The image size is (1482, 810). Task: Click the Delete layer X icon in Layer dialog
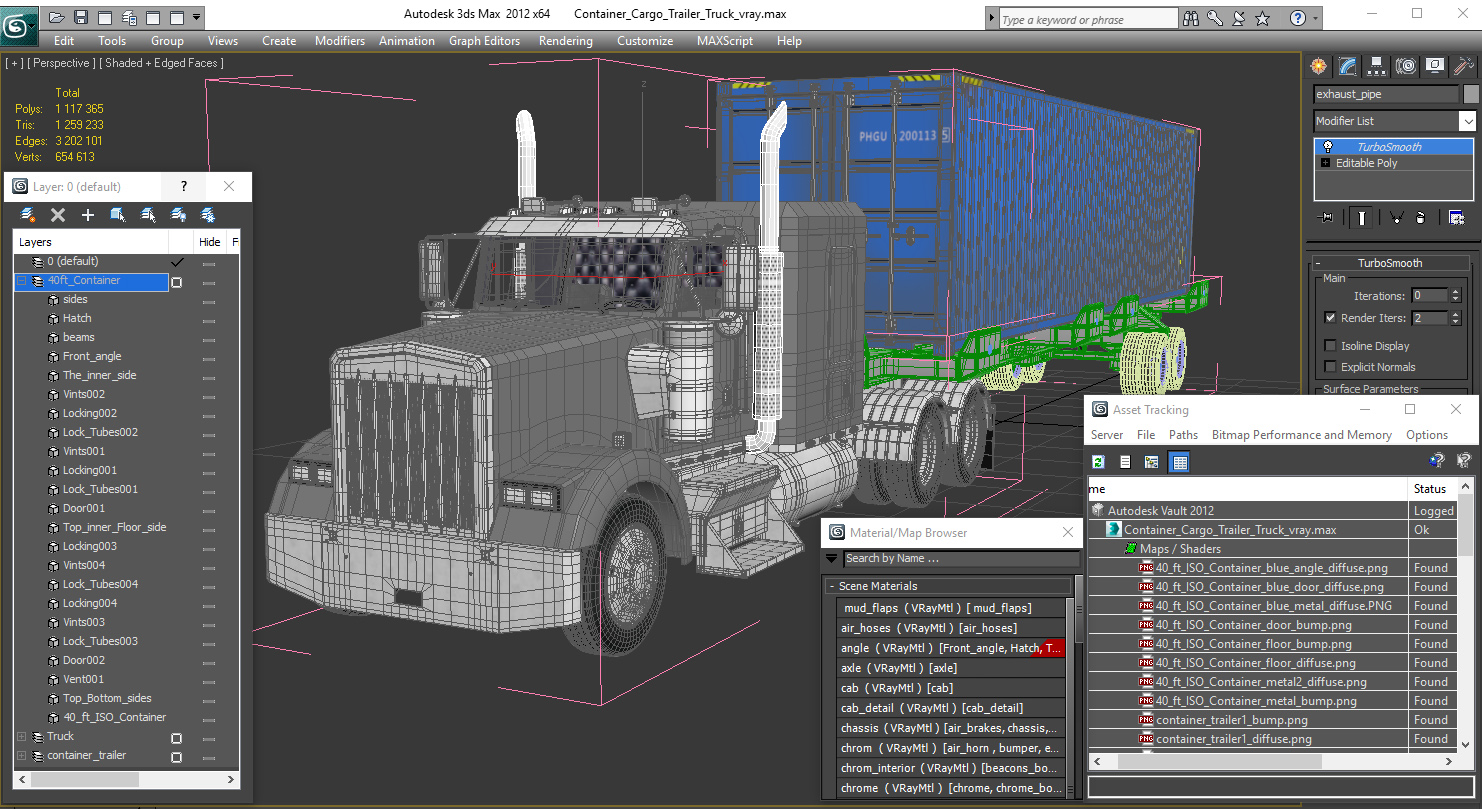[58, 215]
